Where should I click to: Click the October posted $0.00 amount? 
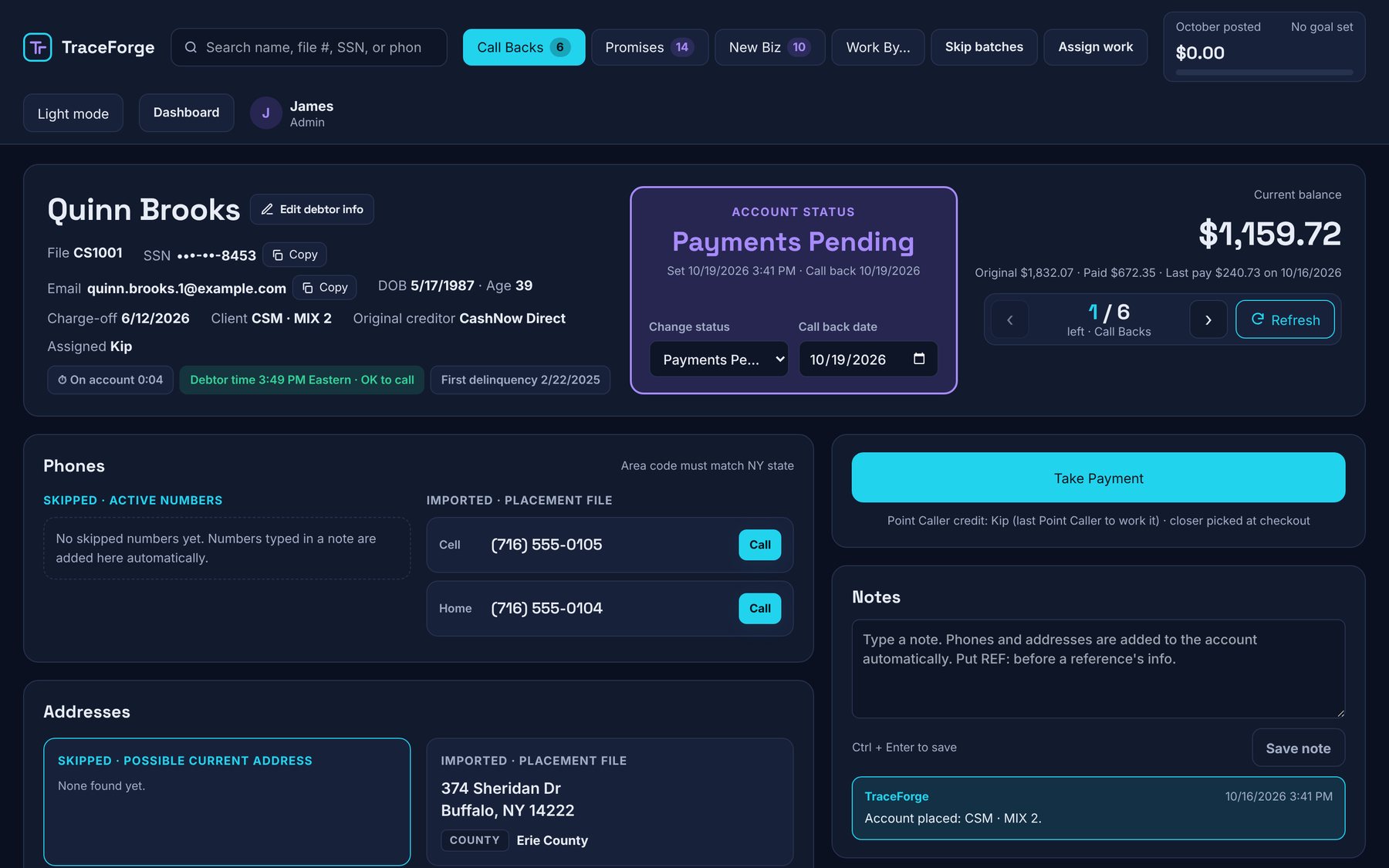(1200, 52)
